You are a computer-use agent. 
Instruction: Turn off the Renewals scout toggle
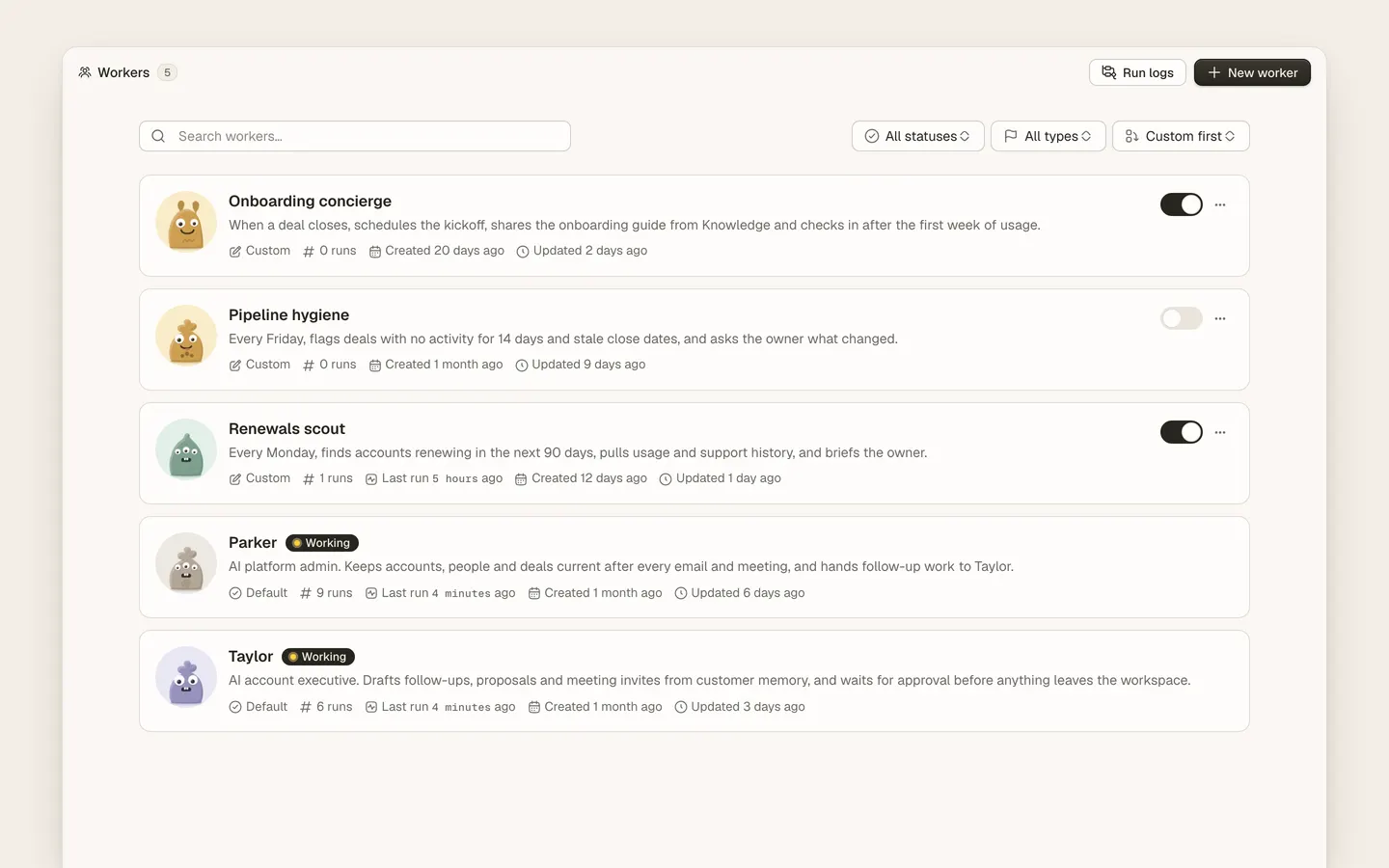(1182, 432)
